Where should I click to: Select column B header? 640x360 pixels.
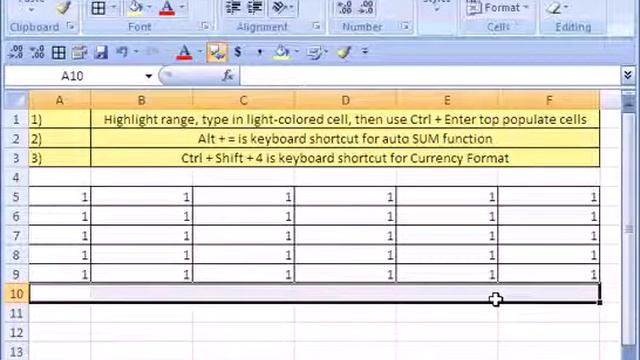142,100
